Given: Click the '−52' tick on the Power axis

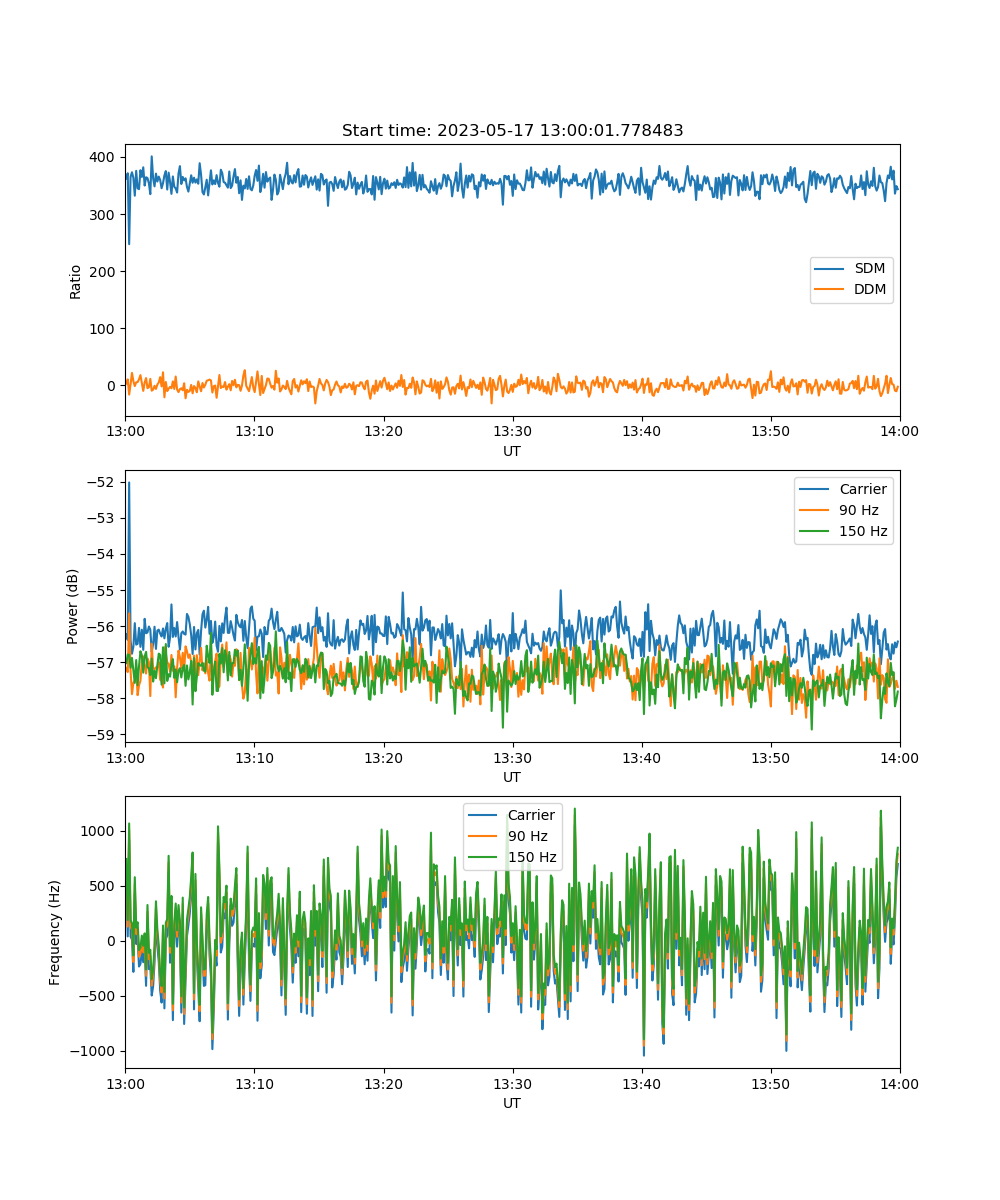Looking at the screenshot, I should [x=103, y=482].
